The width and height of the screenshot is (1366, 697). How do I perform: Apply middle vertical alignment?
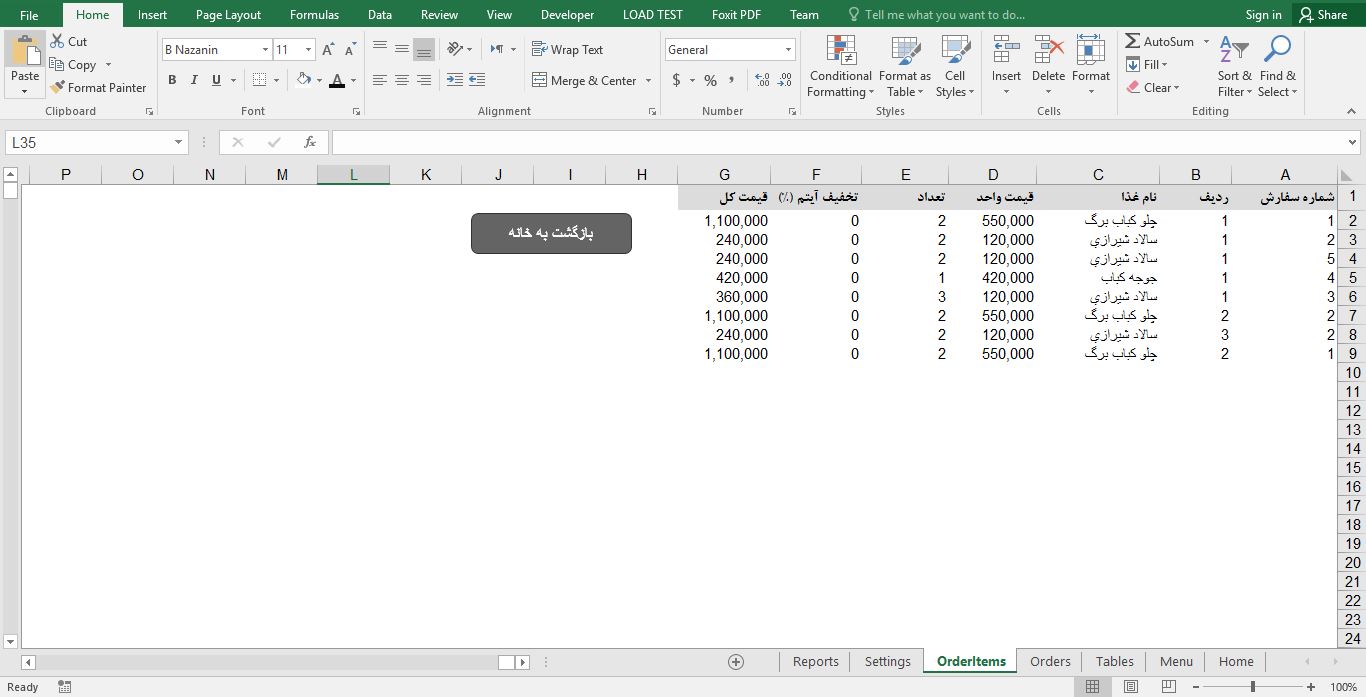402,49
